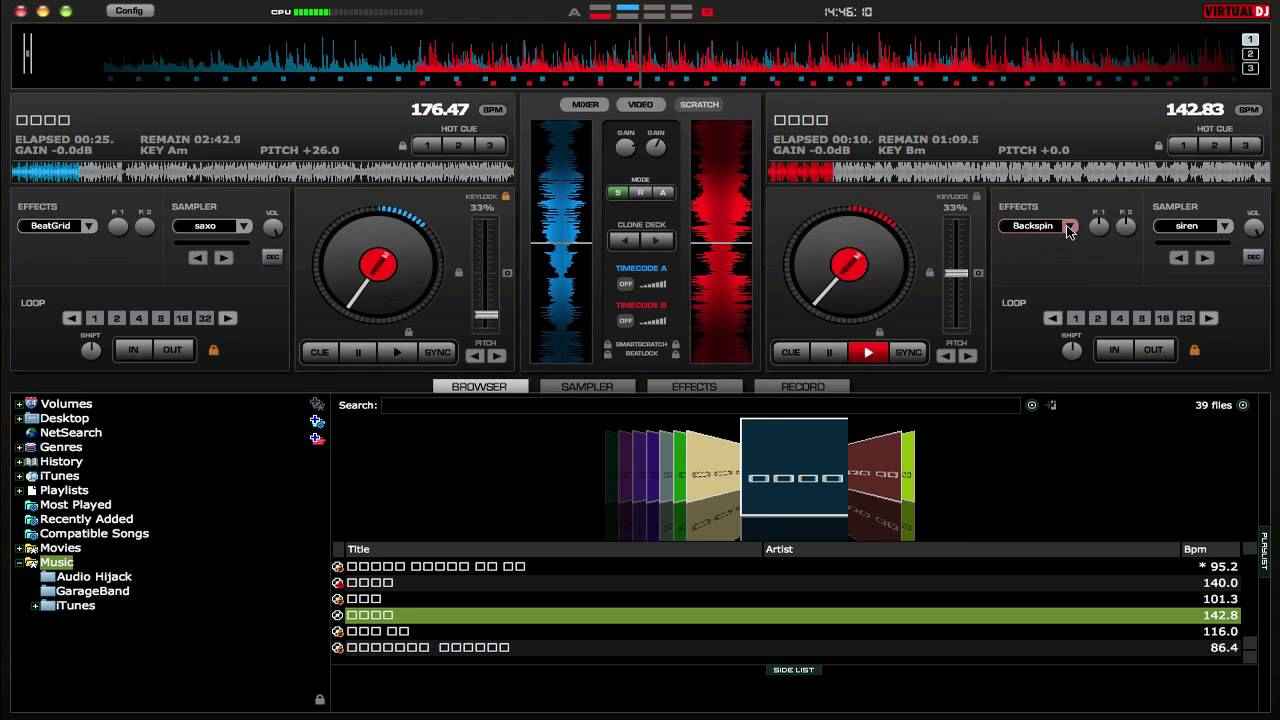The height and width of the screenshot is (720, 1280).
Task: Expand the Playlists tree folder
Action: click(x=19, y=491)
